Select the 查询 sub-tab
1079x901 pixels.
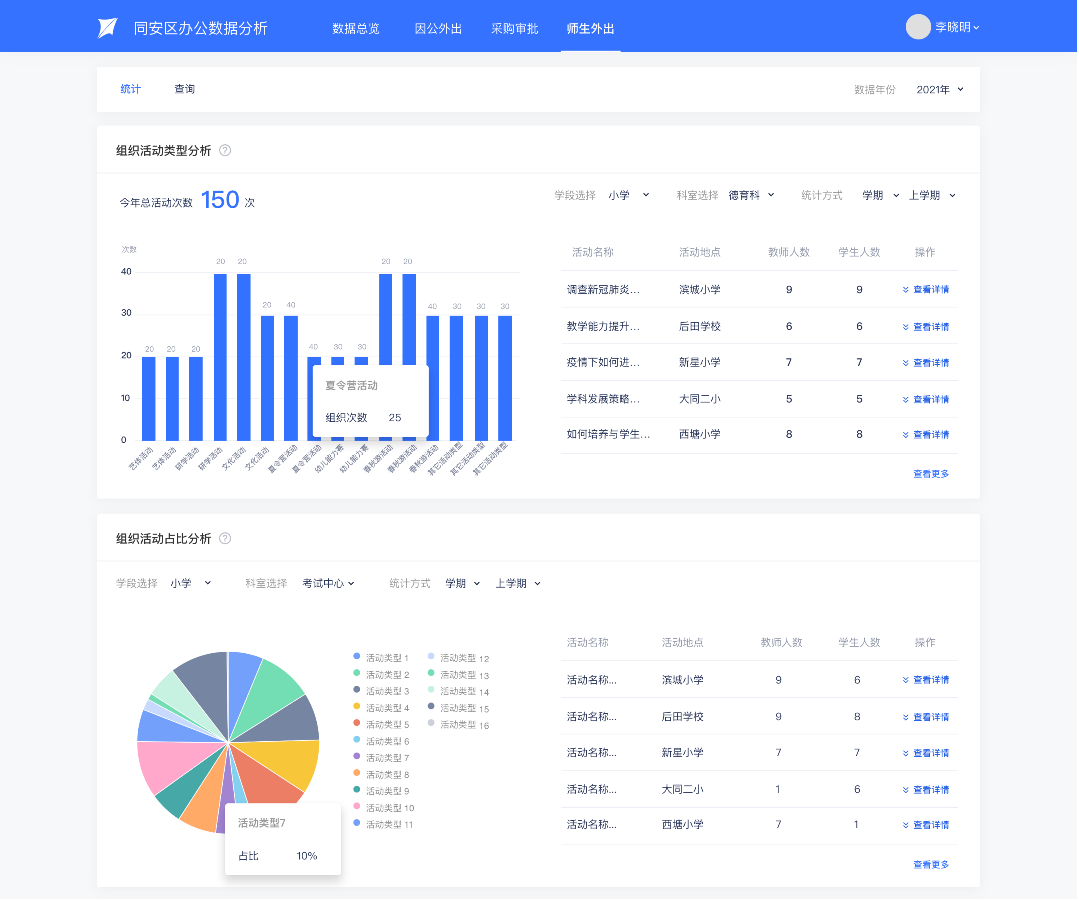coord(185,89)
